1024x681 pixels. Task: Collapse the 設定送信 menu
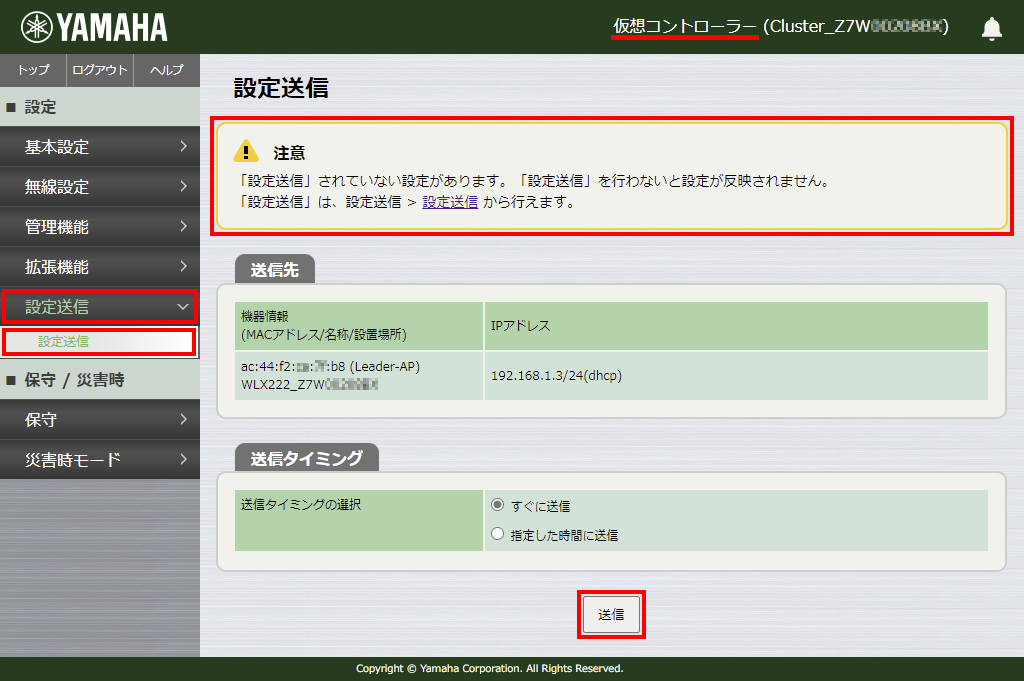[x=100, y=307]
